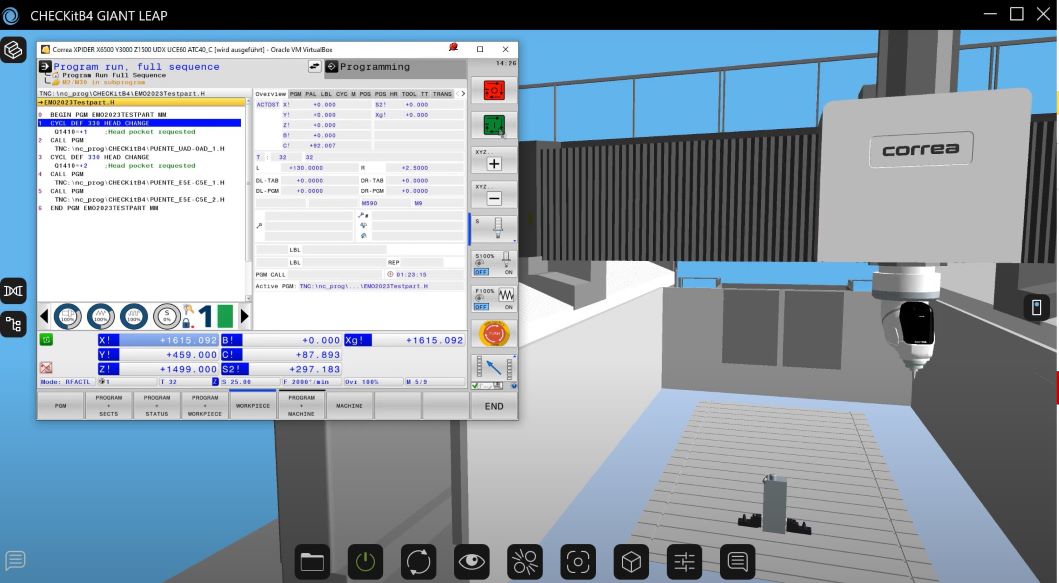The height and width of the screenshot is (583, 1059).
Task: Open the folder icon in bottom toolbar
Action: [313, 563]
